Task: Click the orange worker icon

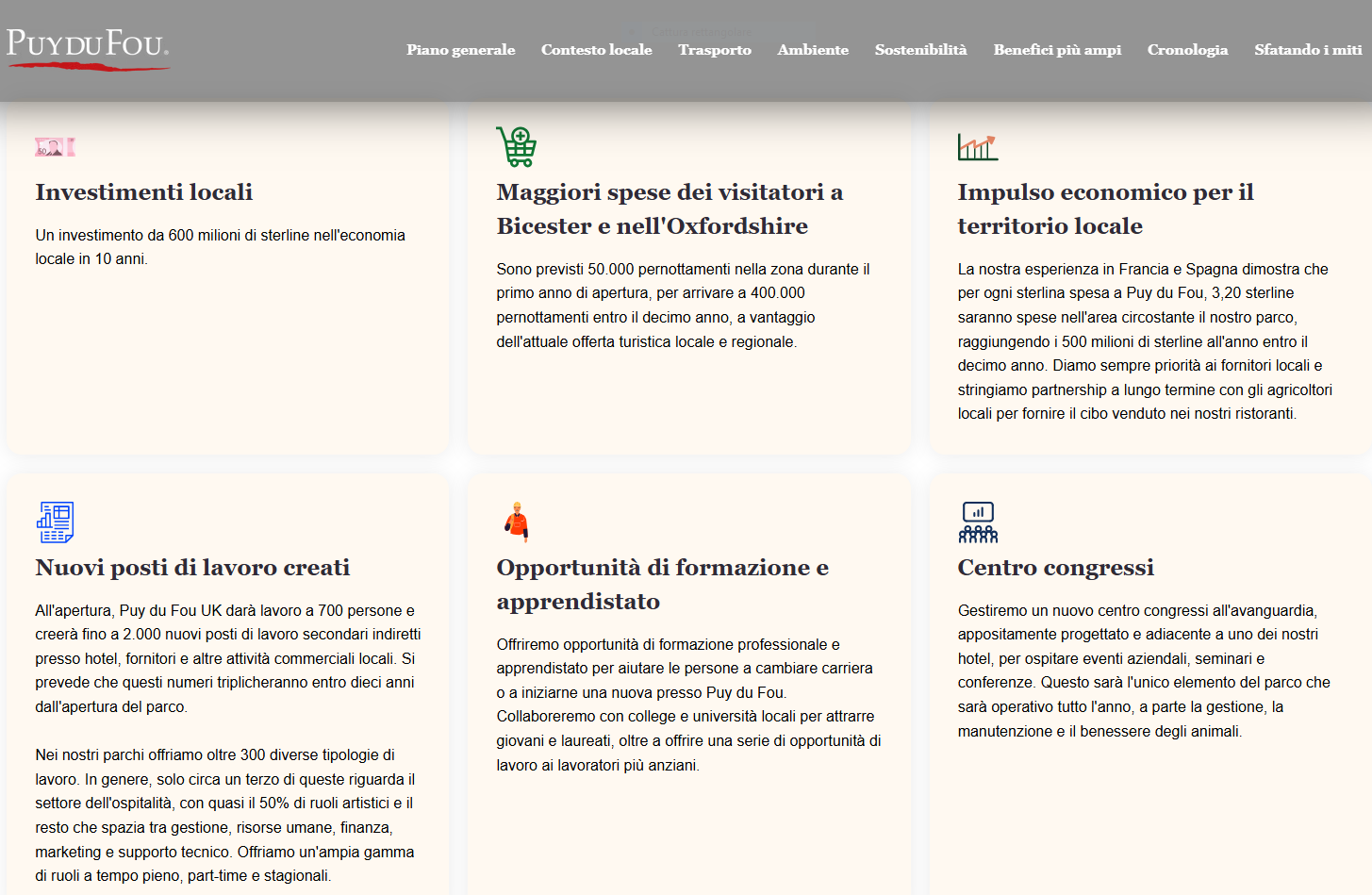Action: 516,522
